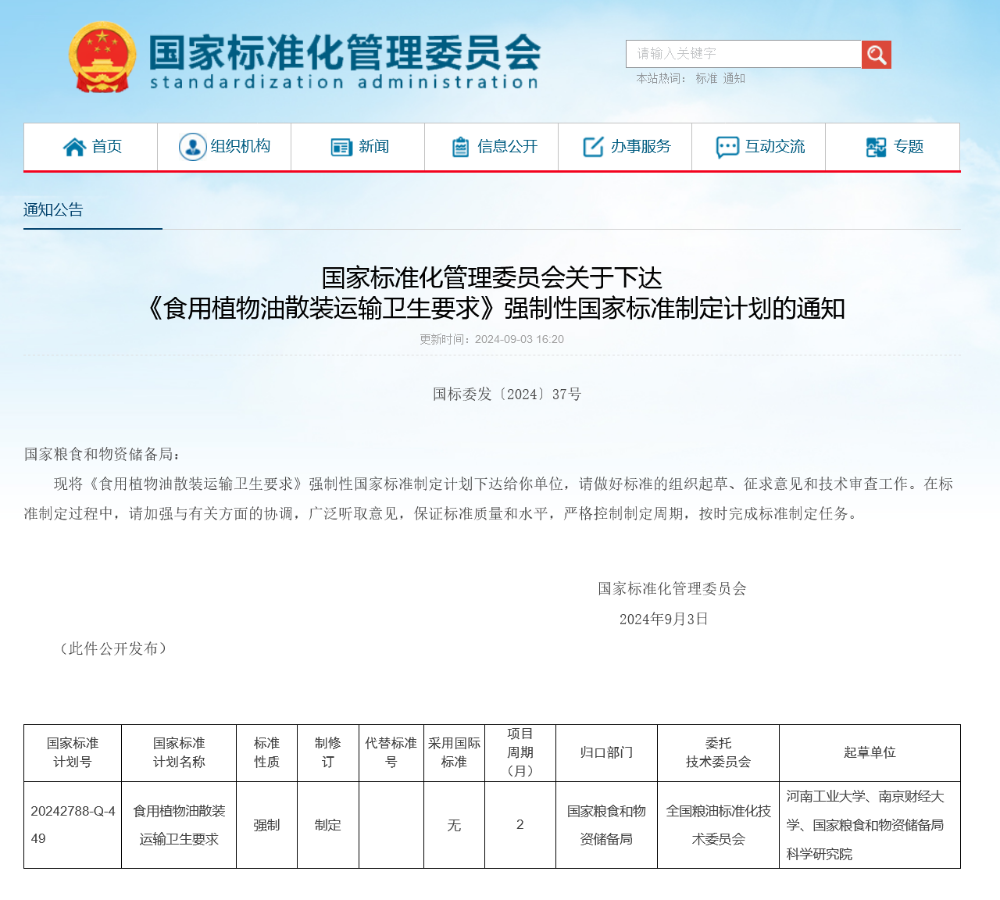Viewport: 1000px width, 900px height.
Task: Click the note （此件公开发布）
Action: pos(113,649)
